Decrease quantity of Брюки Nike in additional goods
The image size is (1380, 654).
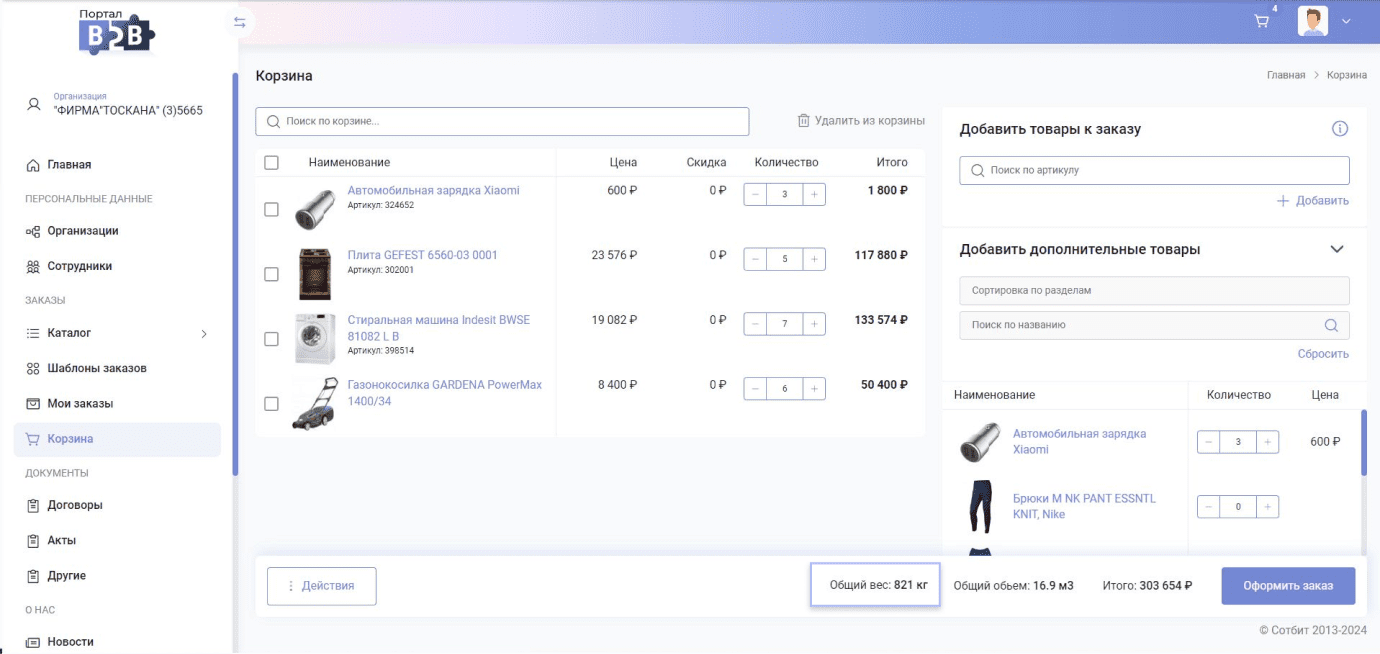(1208, 507)
